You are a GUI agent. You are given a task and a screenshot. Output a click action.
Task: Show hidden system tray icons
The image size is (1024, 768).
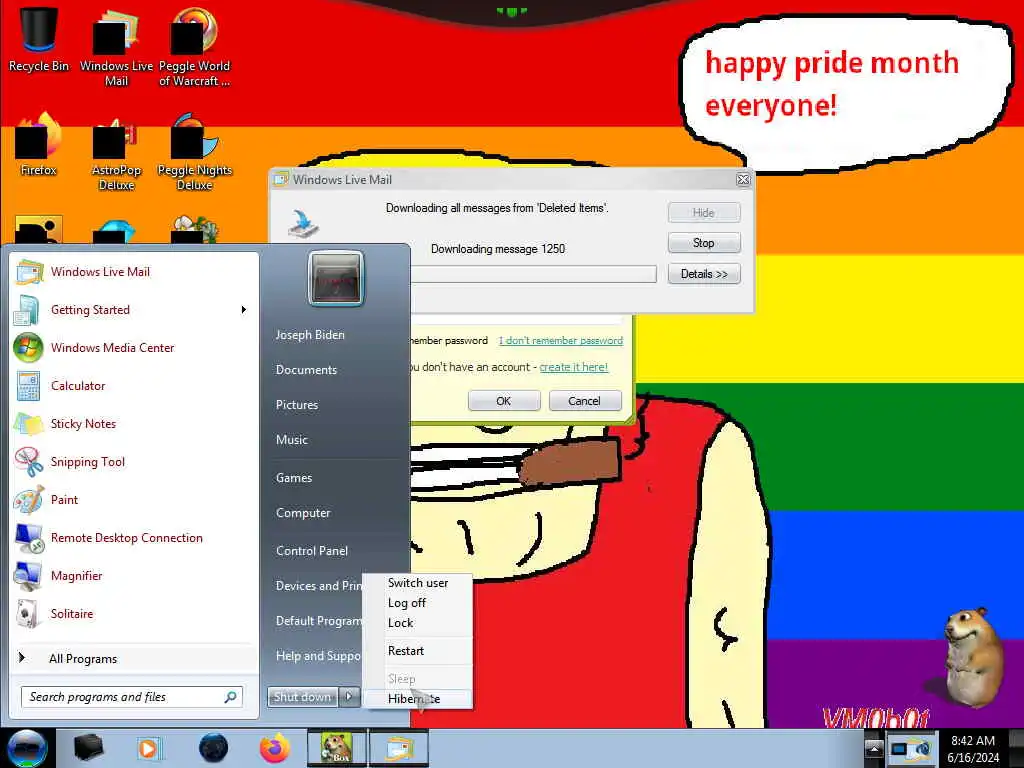[x=874, y=748]
